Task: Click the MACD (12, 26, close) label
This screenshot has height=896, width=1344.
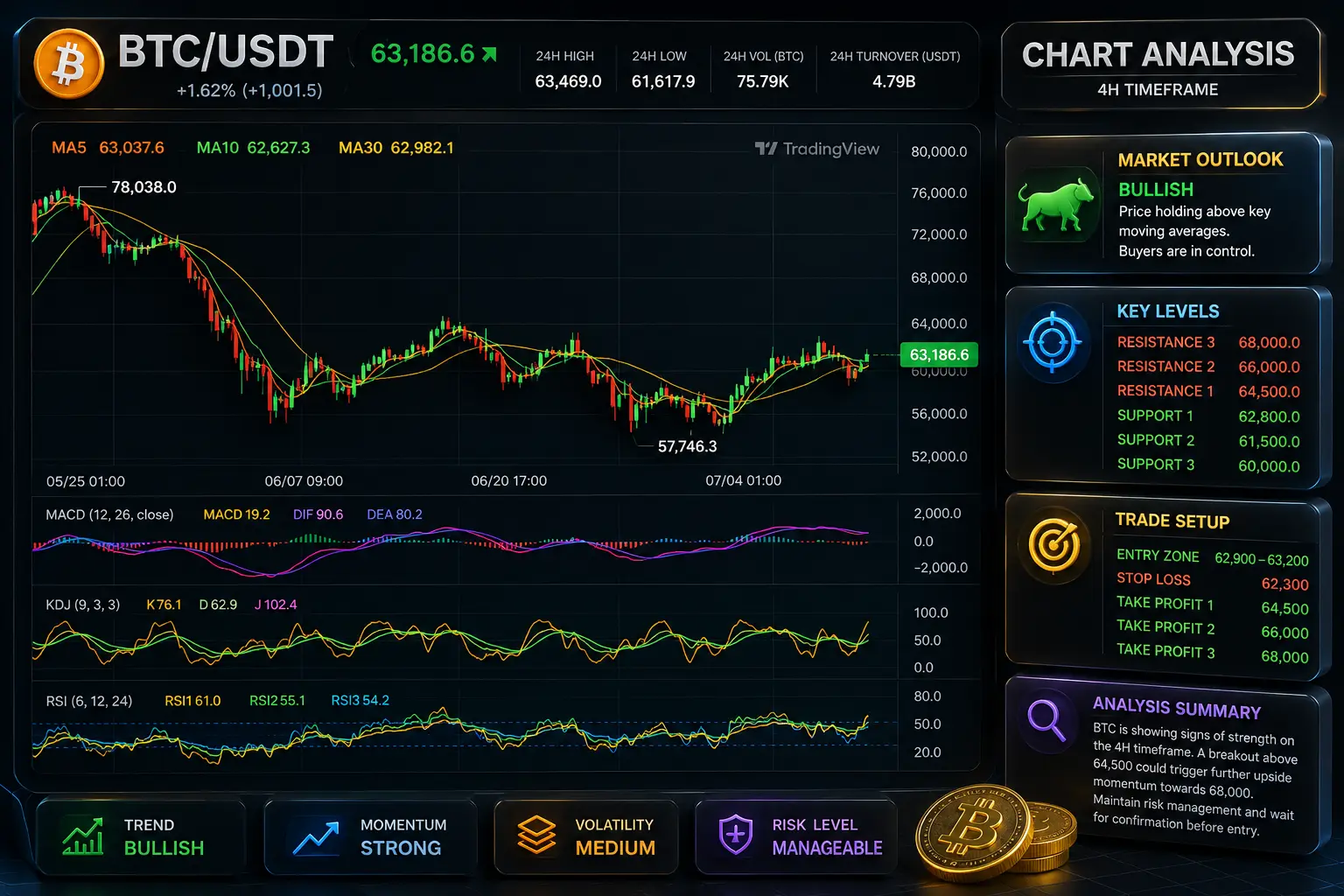Action: 109,514
